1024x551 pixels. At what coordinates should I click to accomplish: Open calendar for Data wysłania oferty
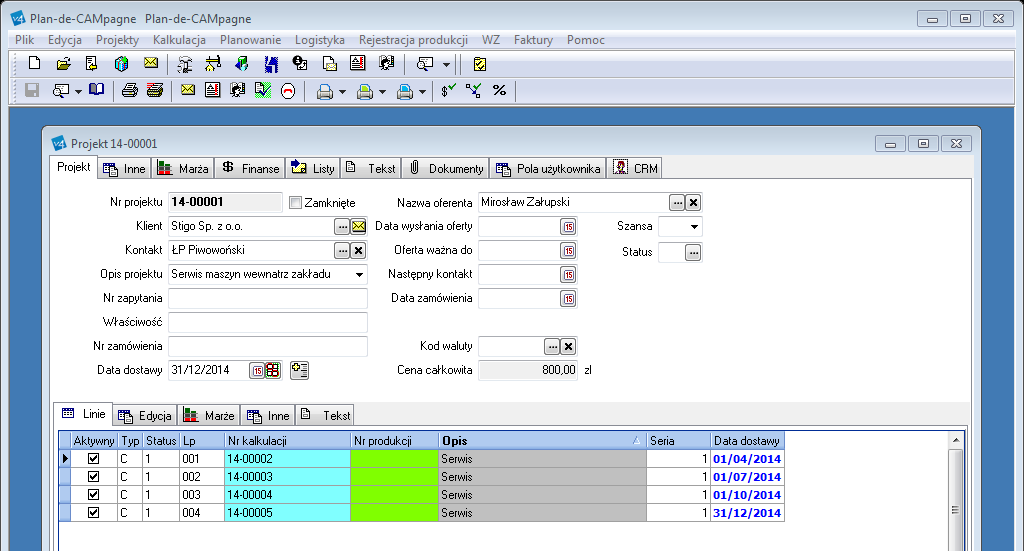click(x=568, y=227)
